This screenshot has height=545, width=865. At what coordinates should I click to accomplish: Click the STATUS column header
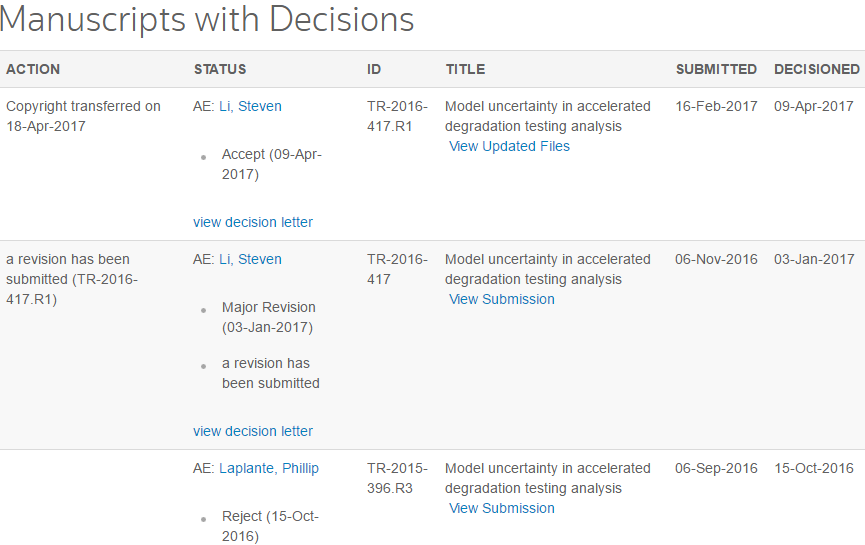[x=220, y=69]
